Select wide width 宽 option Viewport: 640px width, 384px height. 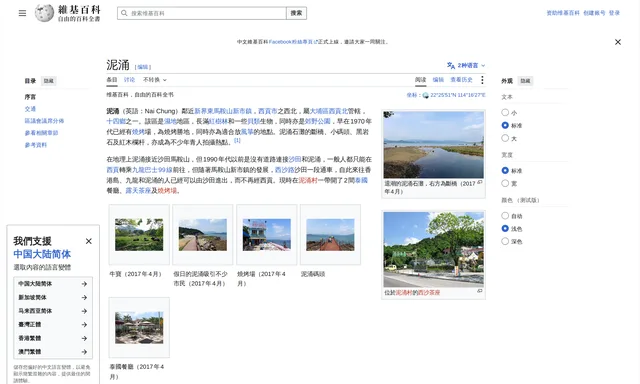505,183
